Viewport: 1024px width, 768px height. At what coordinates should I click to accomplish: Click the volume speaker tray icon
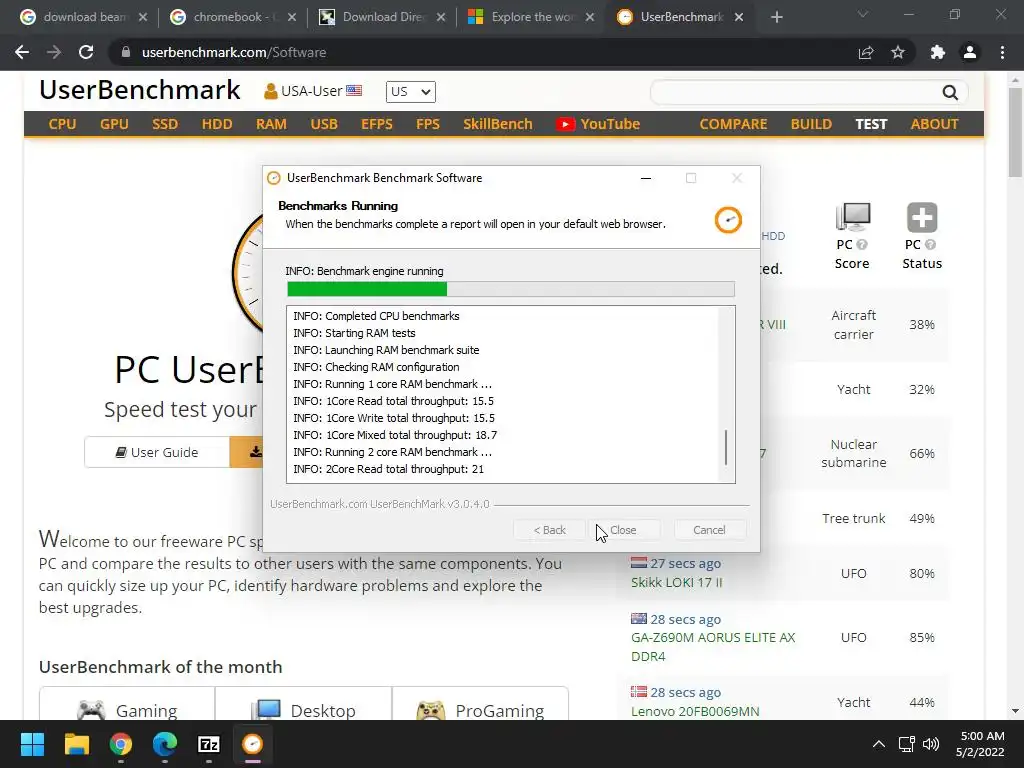[931, 744]
